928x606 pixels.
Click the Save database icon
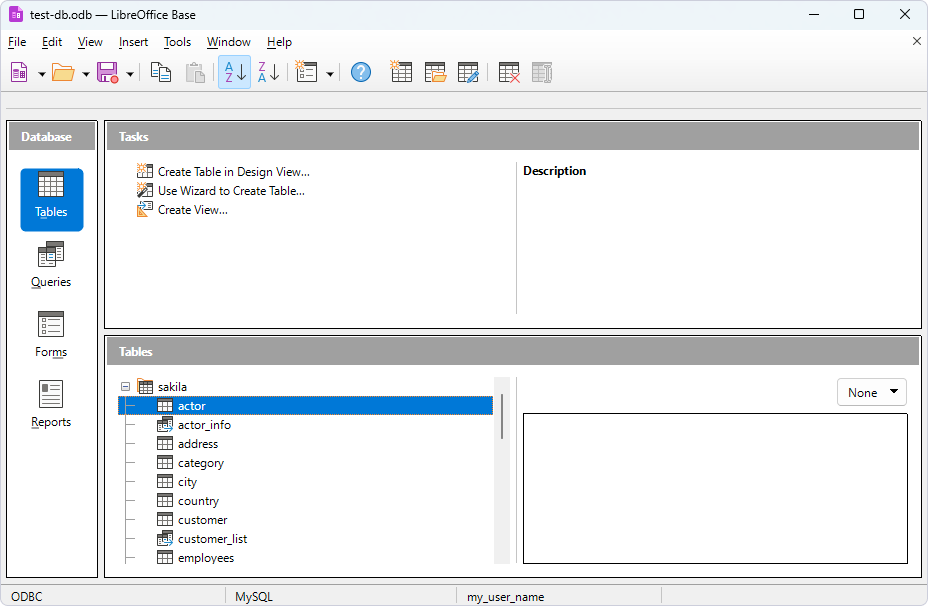pyautogui.click(x=107, y=72)
